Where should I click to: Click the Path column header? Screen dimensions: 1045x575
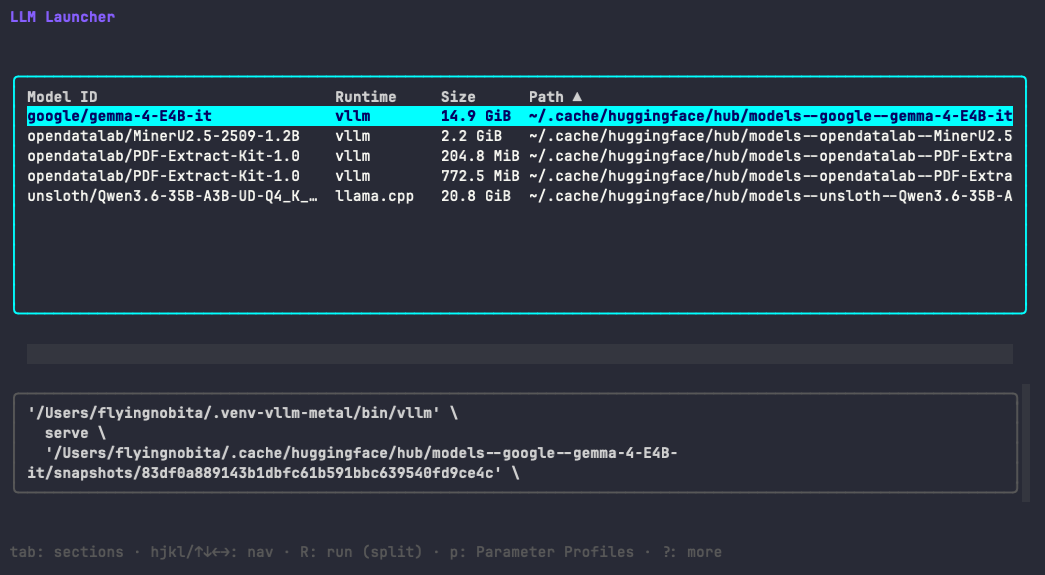pos(546,97)
